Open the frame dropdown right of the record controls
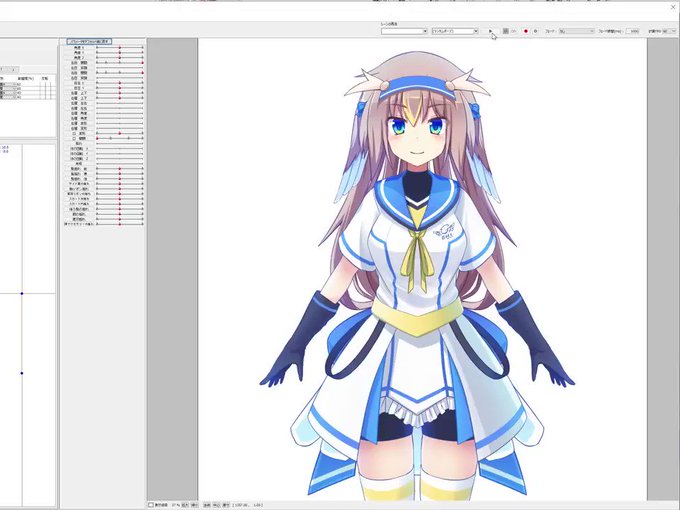The width and height of the screenshot is (680, 510). point(576,31)
